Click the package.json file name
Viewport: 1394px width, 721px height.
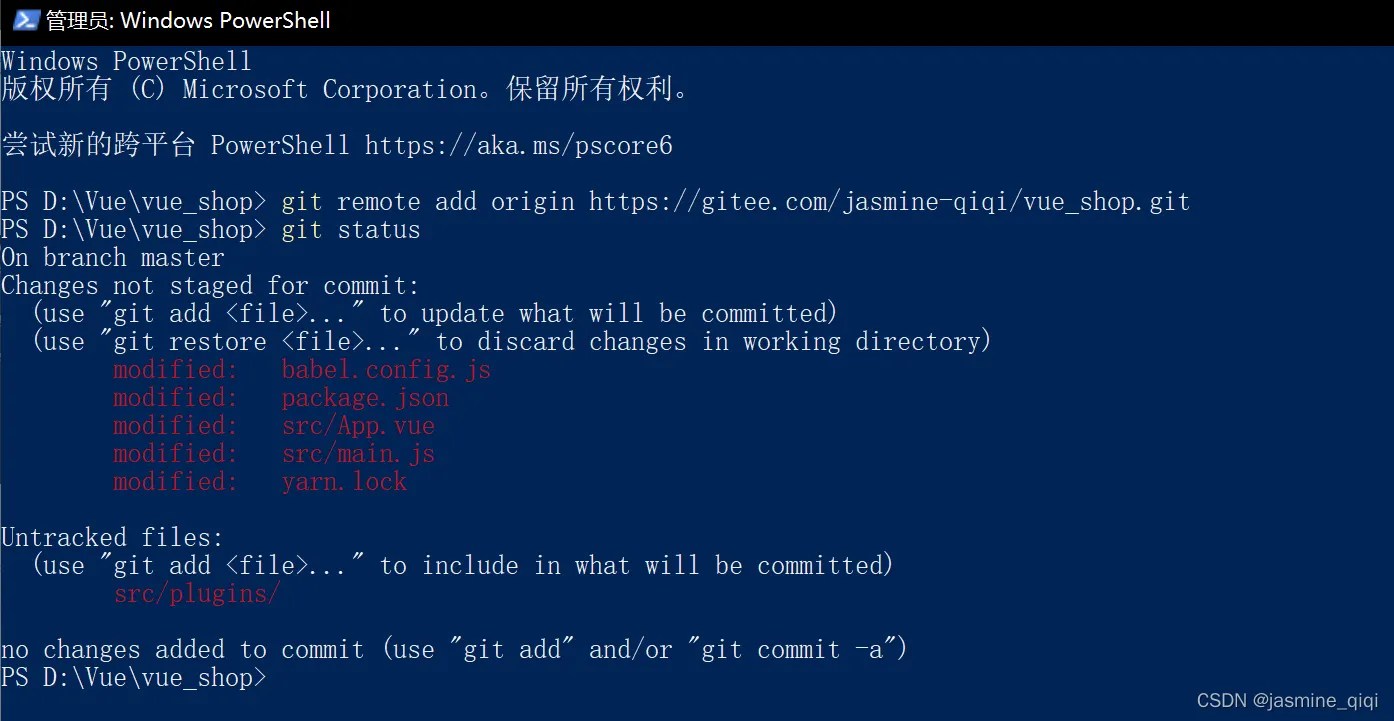pyautogui.click(x=365, y=398)
